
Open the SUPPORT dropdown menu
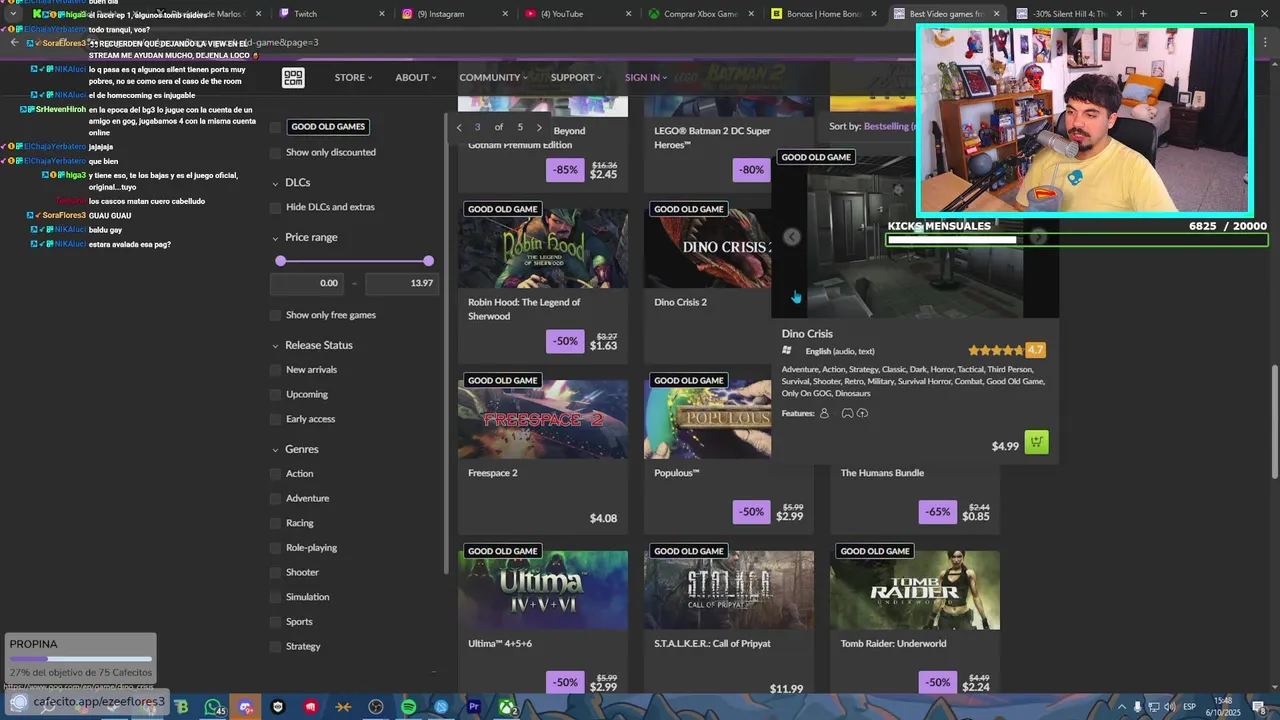click(x=576, y=77)
